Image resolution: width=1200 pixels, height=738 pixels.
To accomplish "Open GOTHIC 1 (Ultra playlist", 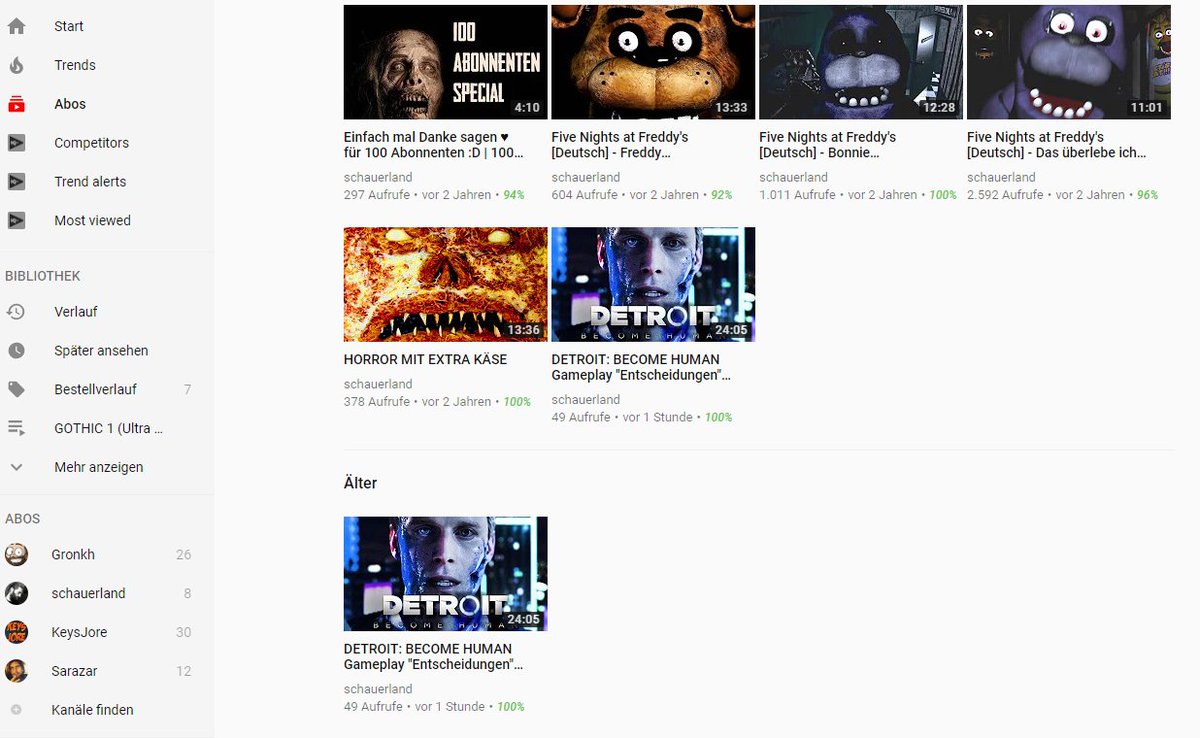I will pos(107,428).
